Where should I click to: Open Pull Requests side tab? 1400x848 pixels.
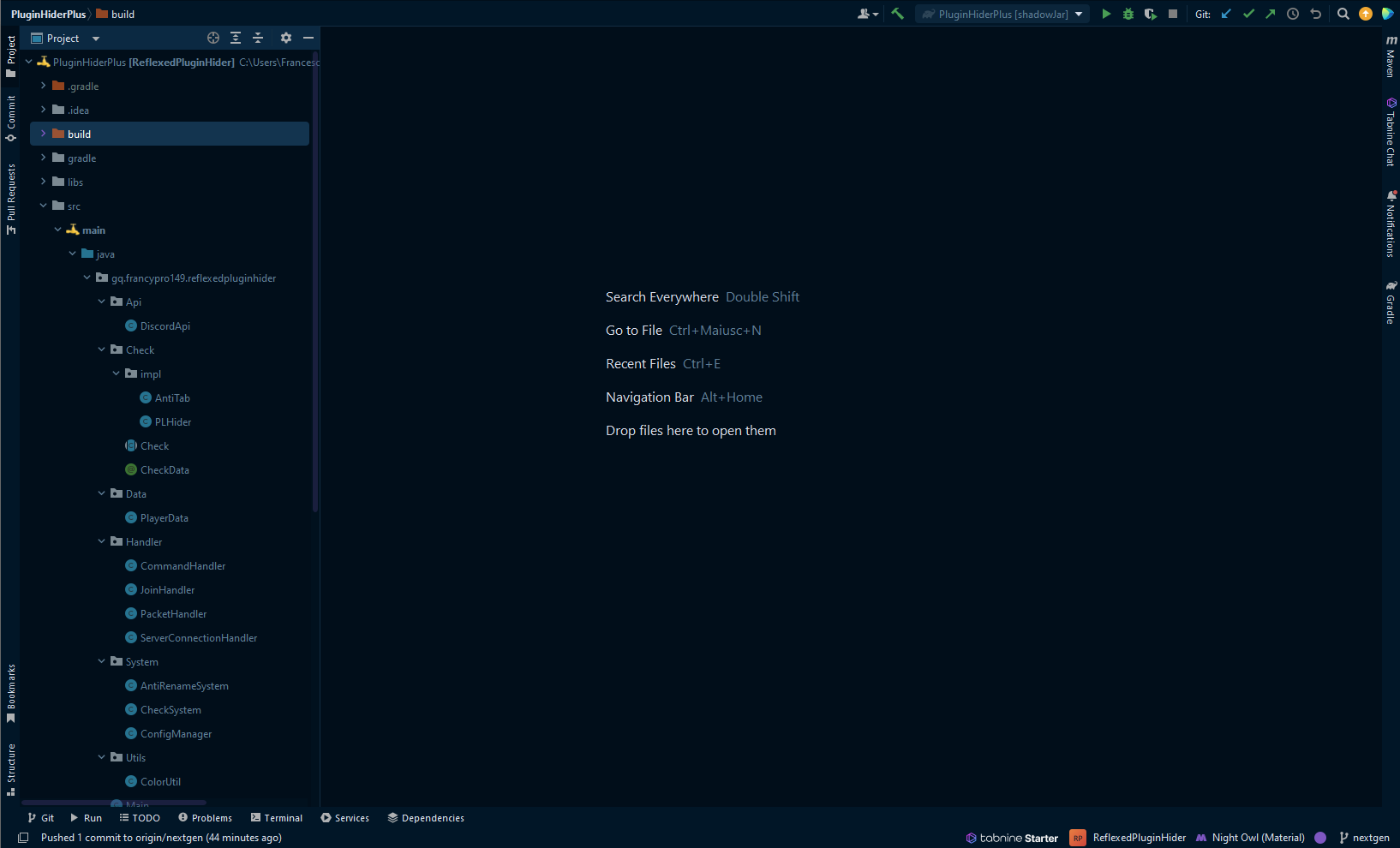tap(11, 199)
